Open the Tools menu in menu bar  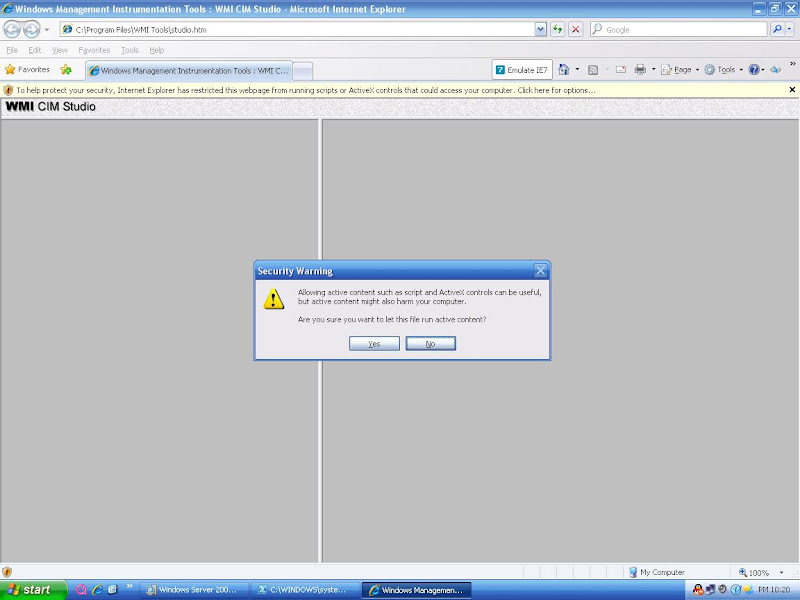point(130,50)
